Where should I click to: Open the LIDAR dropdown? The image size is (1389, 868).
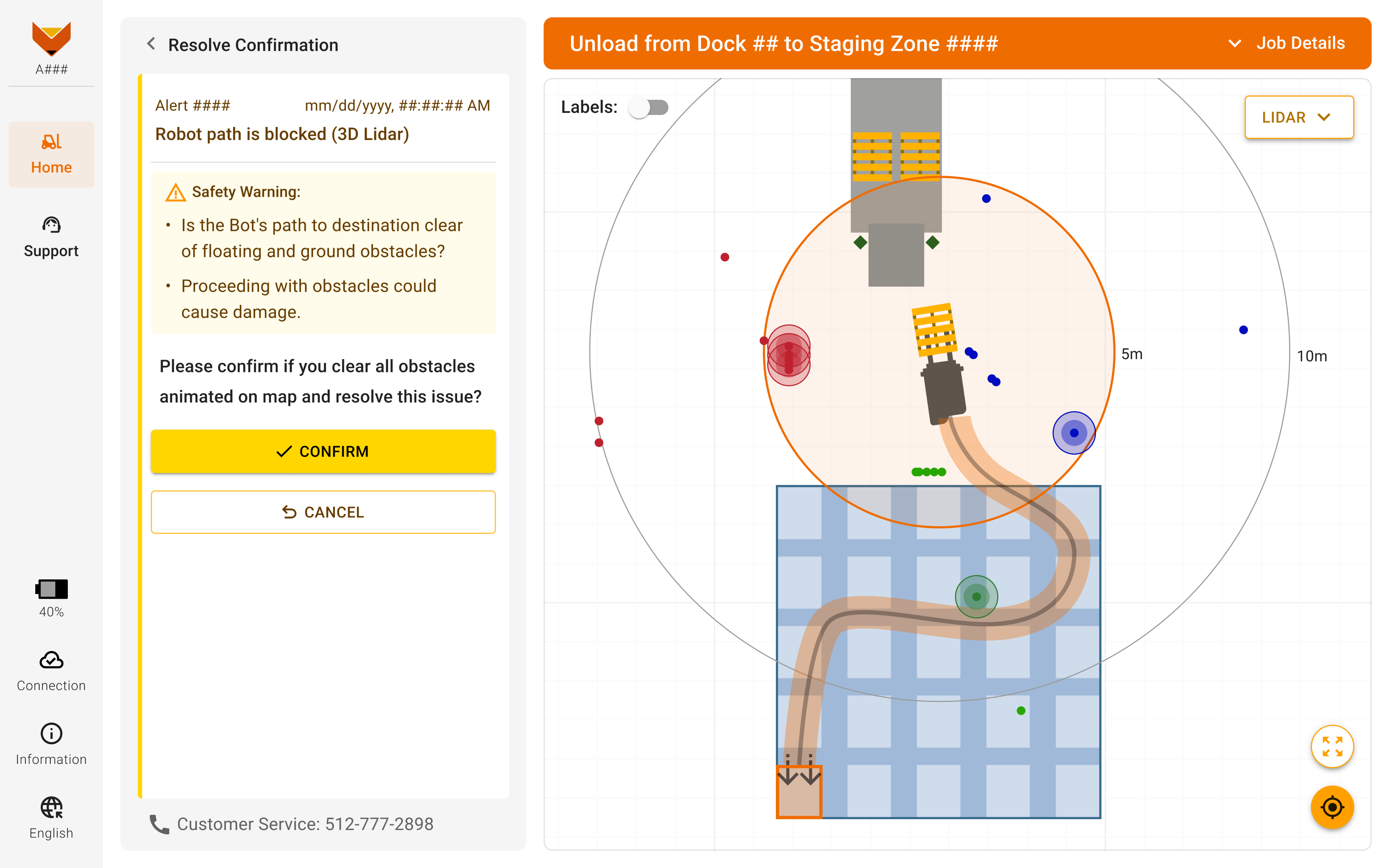(1298, 117)
